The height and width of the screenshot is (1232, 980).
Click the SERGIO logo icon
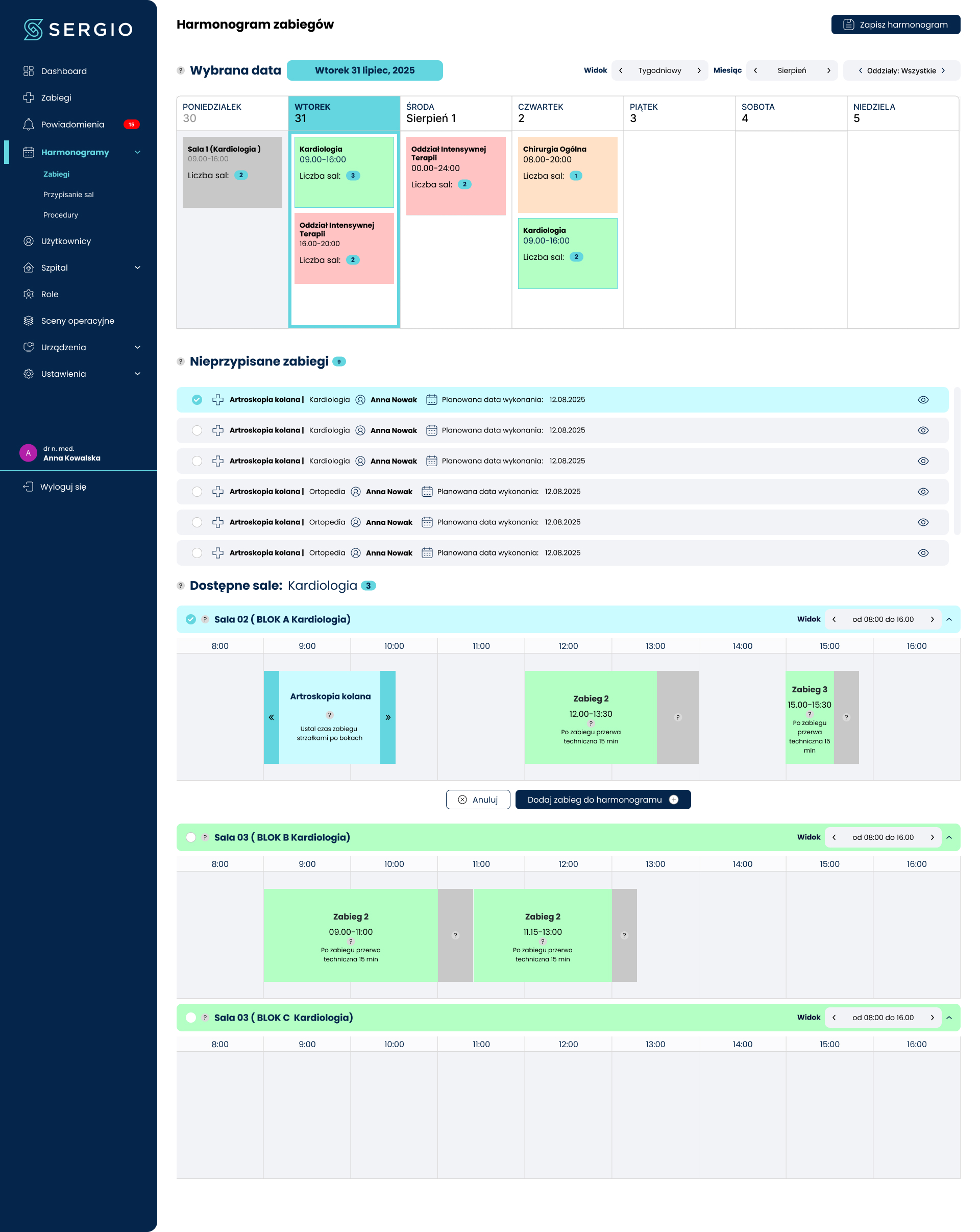point(33,29)
